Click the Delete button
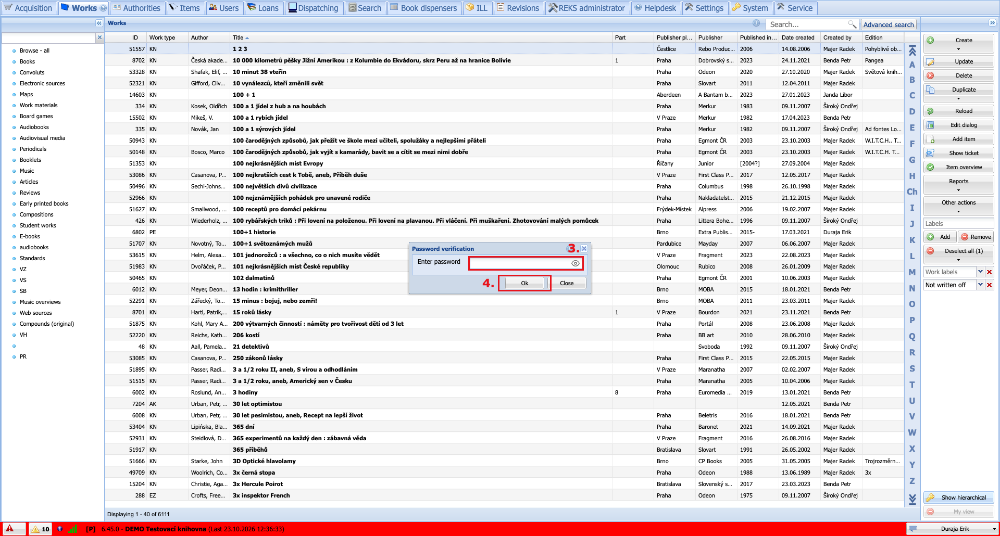This screenshot has width=1000, height=536. click(959, 76)
